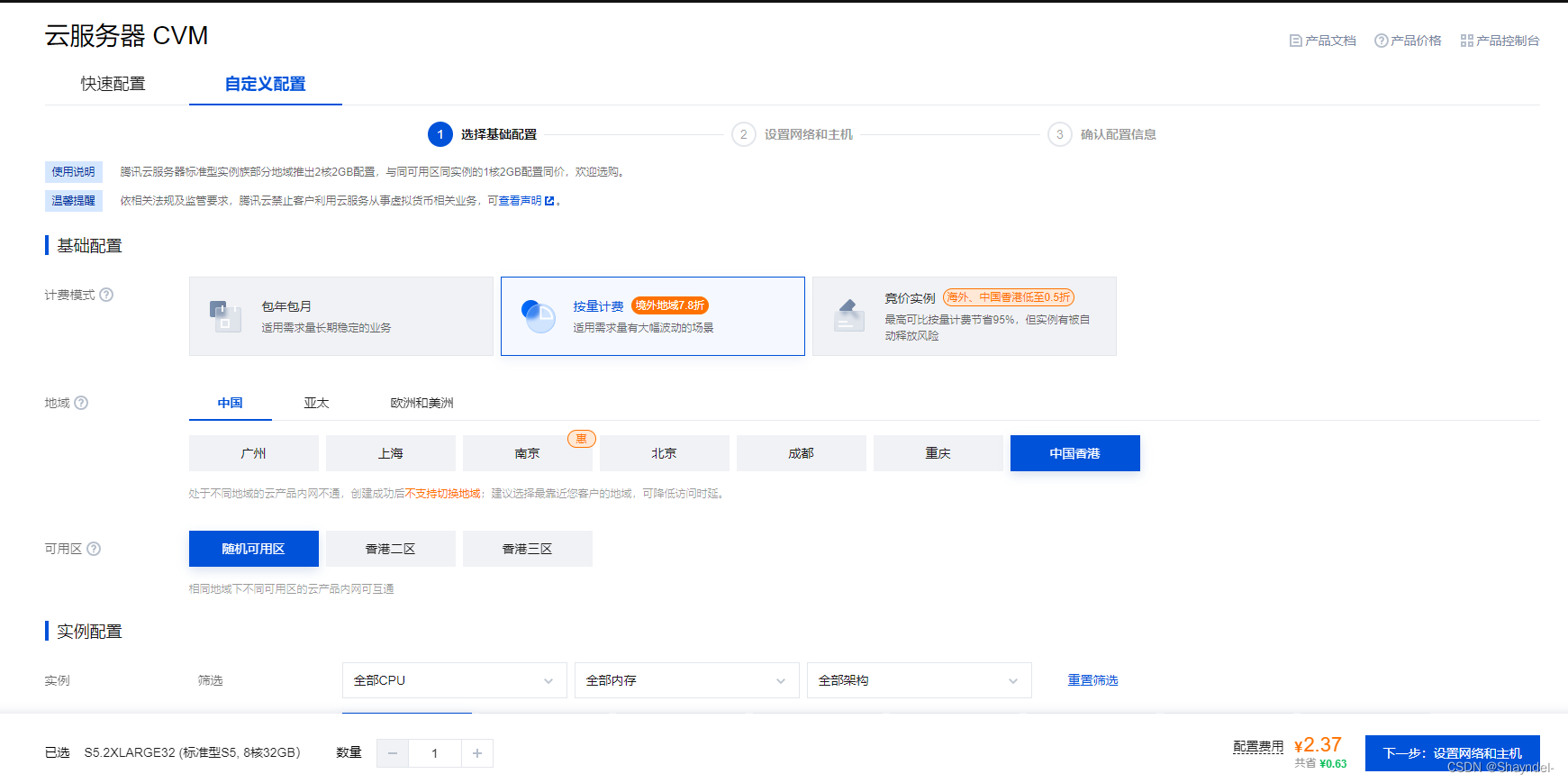Click the ¥2.37 price value
The width and height of the screenshot is (1568, 783).
tap(1318, 745)
